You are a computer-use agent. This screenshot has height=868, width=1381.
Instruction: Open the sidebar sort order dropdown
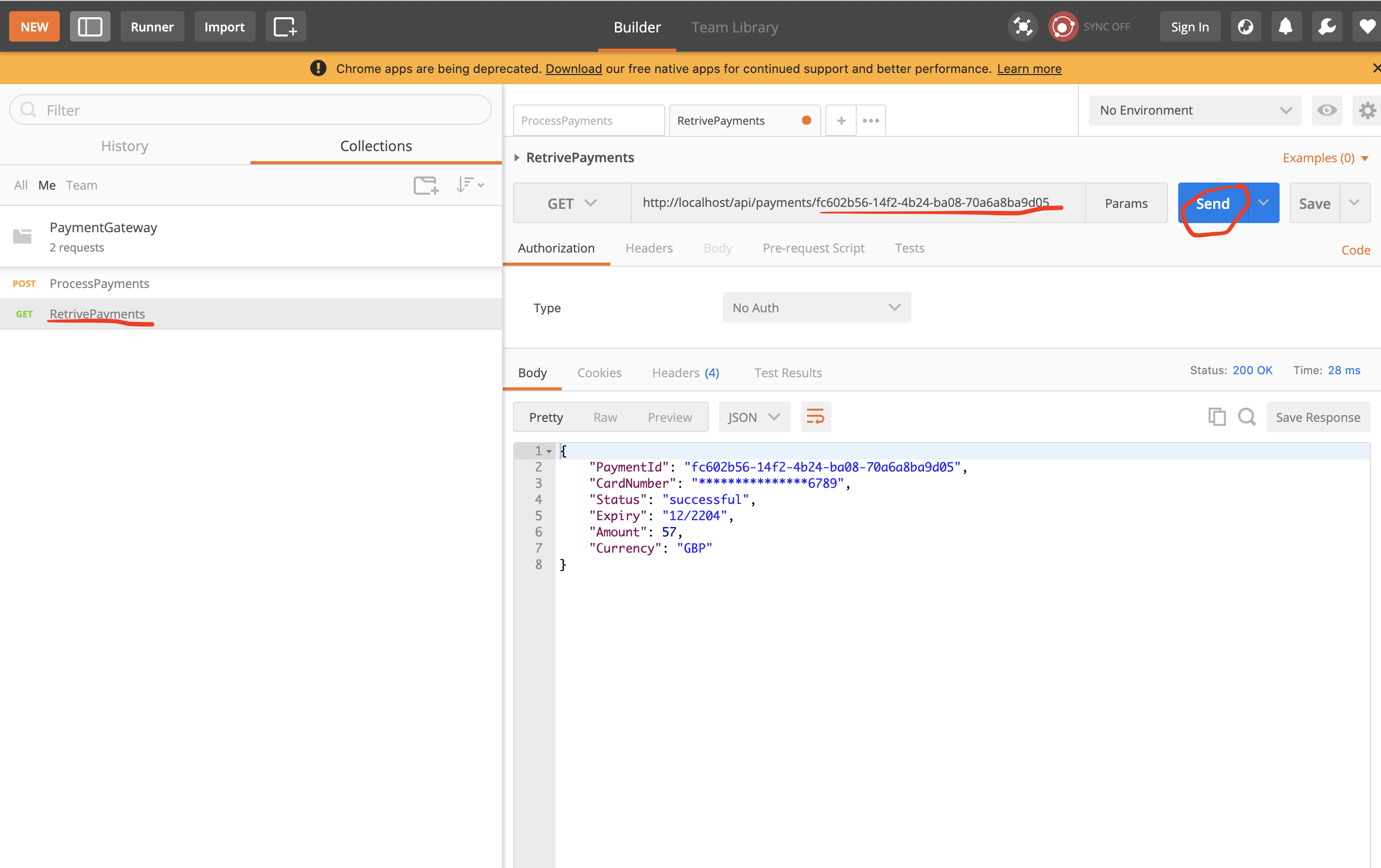pos(469,185)
